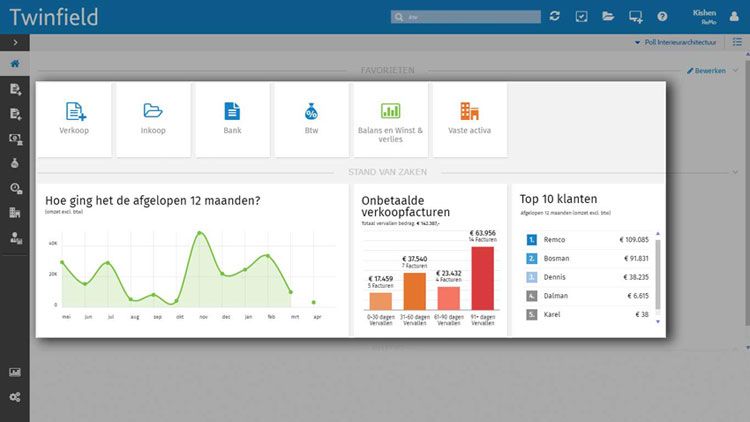Click the amount € 91.831
Image resolution: width=750 pixels, height=422 pixels.
[x=636, y=258]
